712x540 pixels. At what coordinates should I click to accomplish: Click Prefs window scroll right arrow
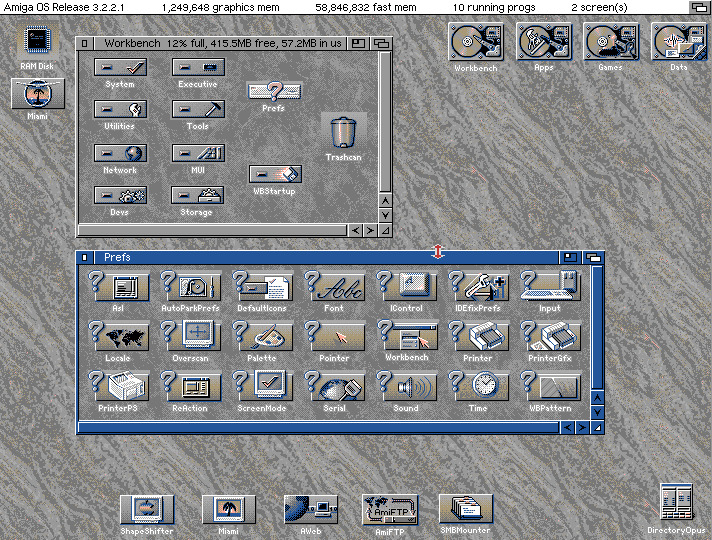582,427
